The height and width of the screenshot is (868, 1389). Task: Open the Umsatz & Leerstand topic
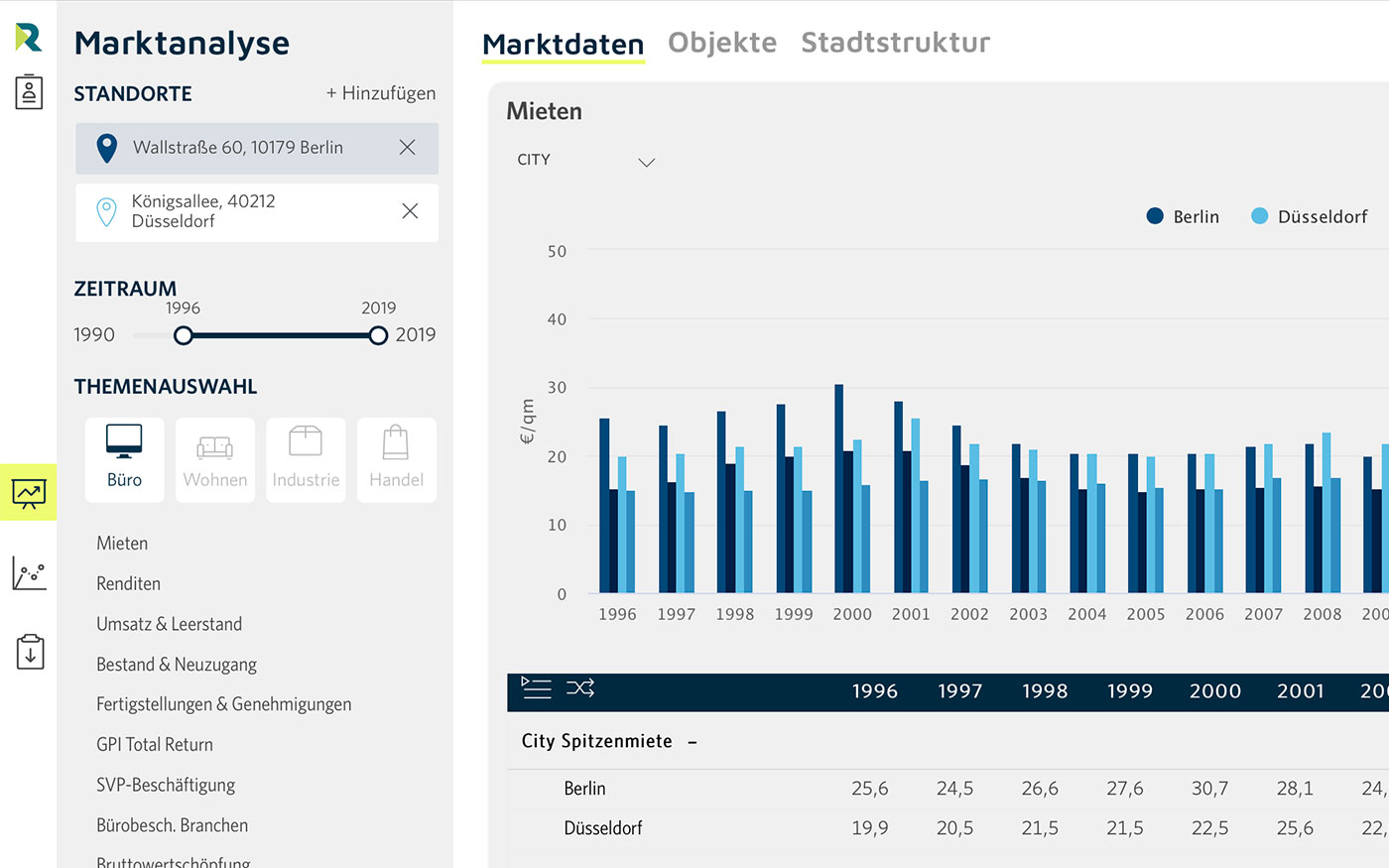point(169,624)
